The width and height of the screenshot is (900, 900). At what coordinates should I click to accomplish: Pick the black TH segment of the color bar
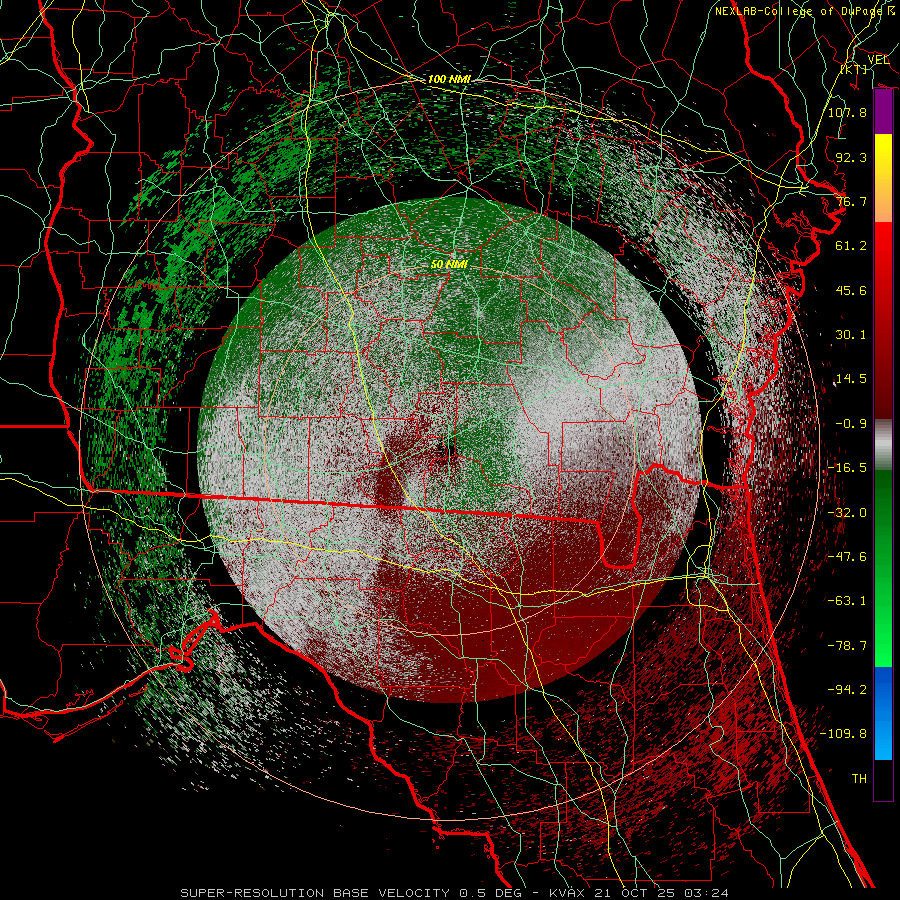point(883,779)
